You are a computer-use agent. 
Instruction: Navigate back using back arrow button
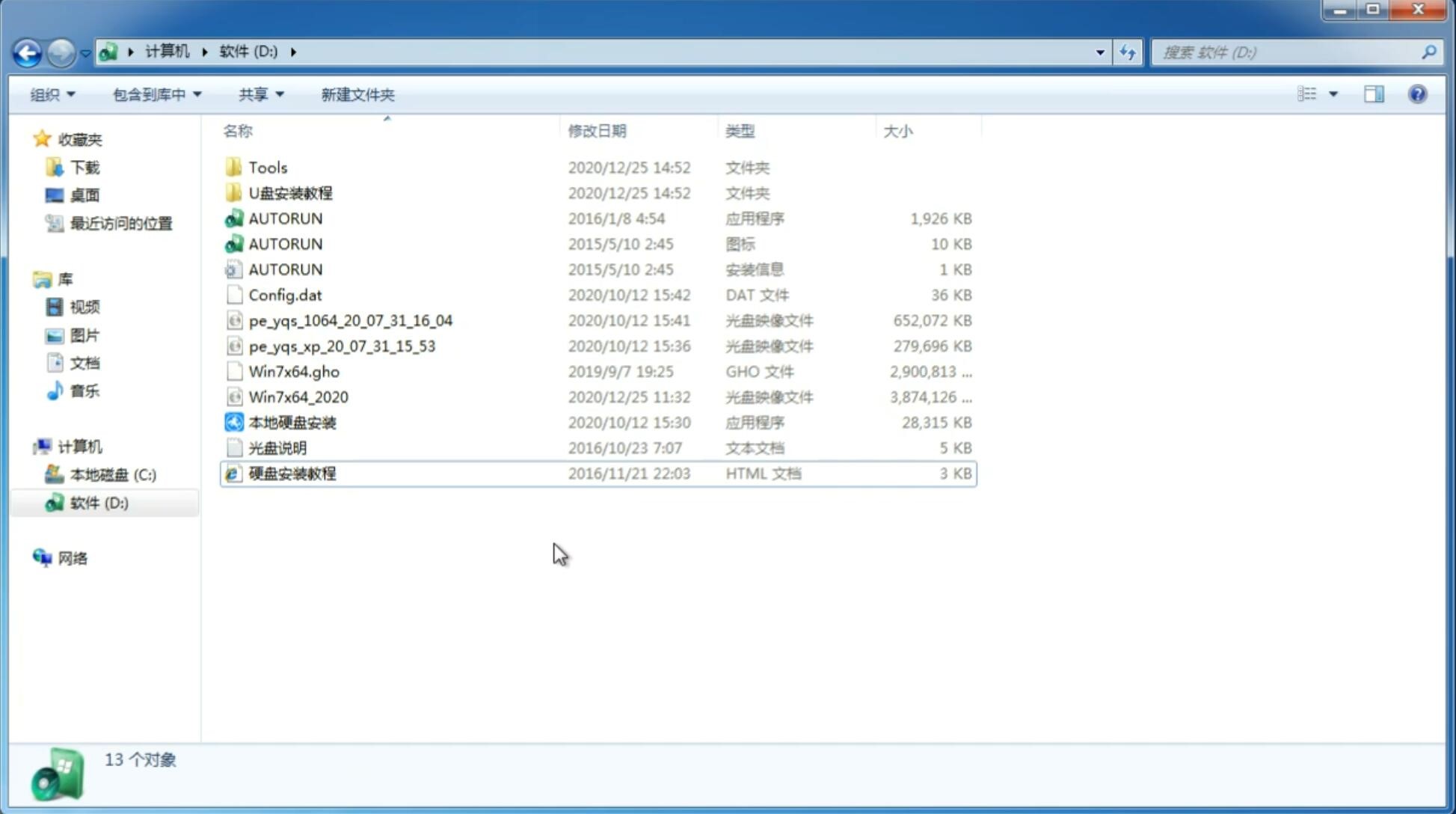27,51
